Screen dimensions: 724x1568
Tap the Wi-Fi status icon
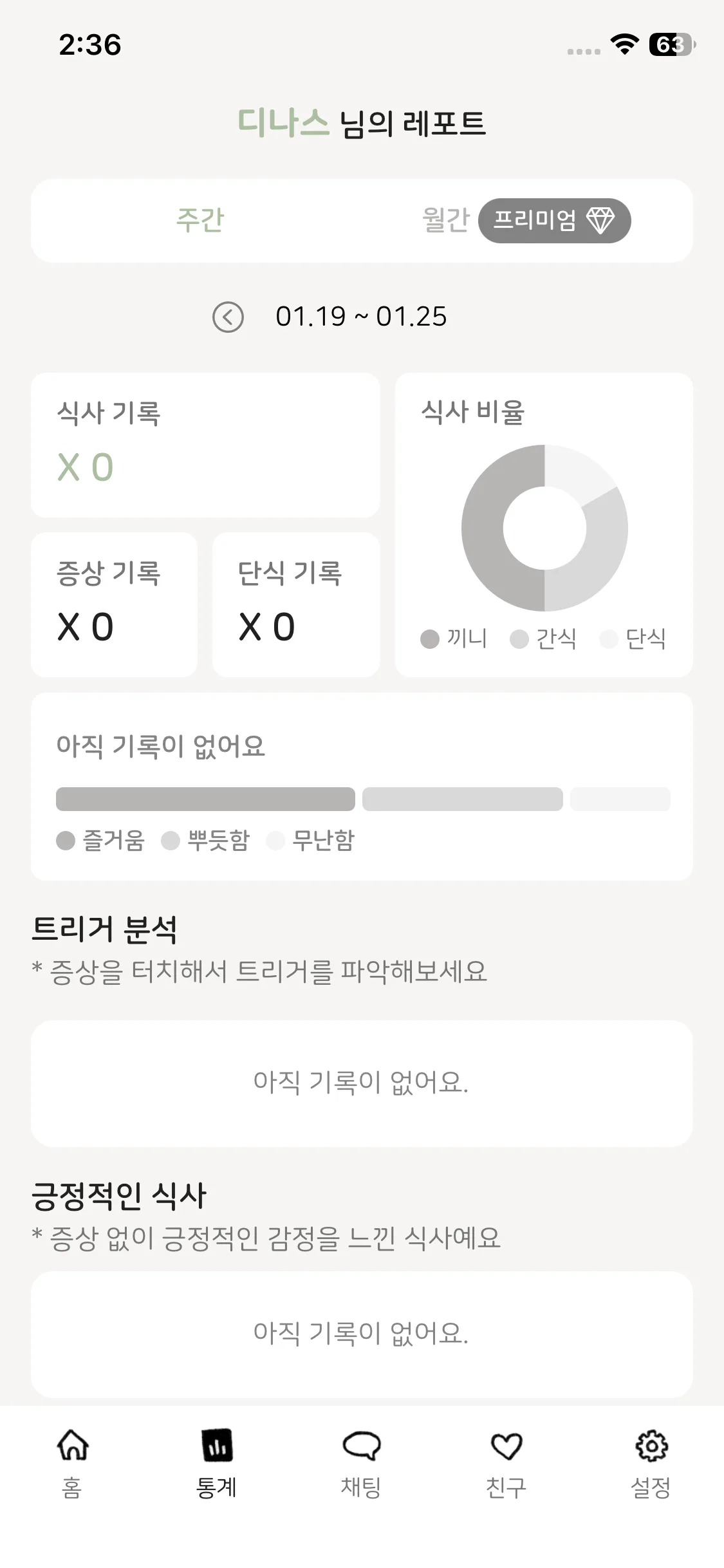click(x=624, y=44)
